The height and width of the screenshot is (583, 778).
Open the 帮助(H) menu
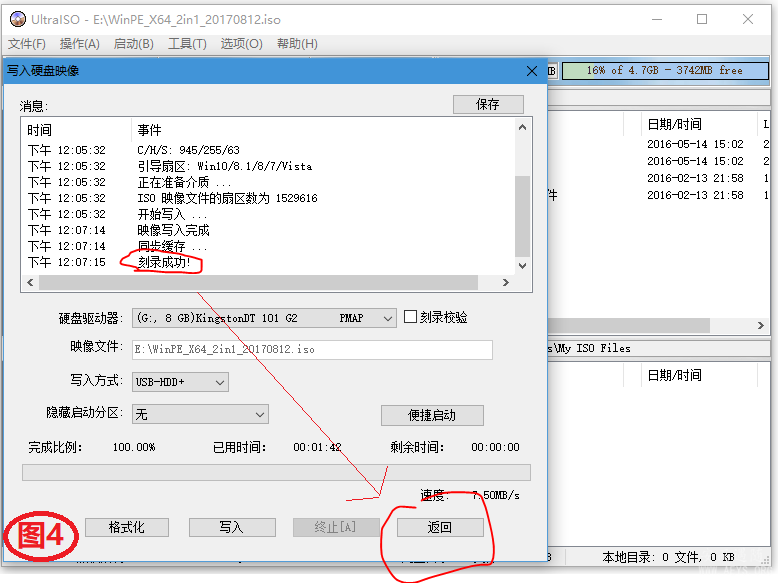pos(297,44)
